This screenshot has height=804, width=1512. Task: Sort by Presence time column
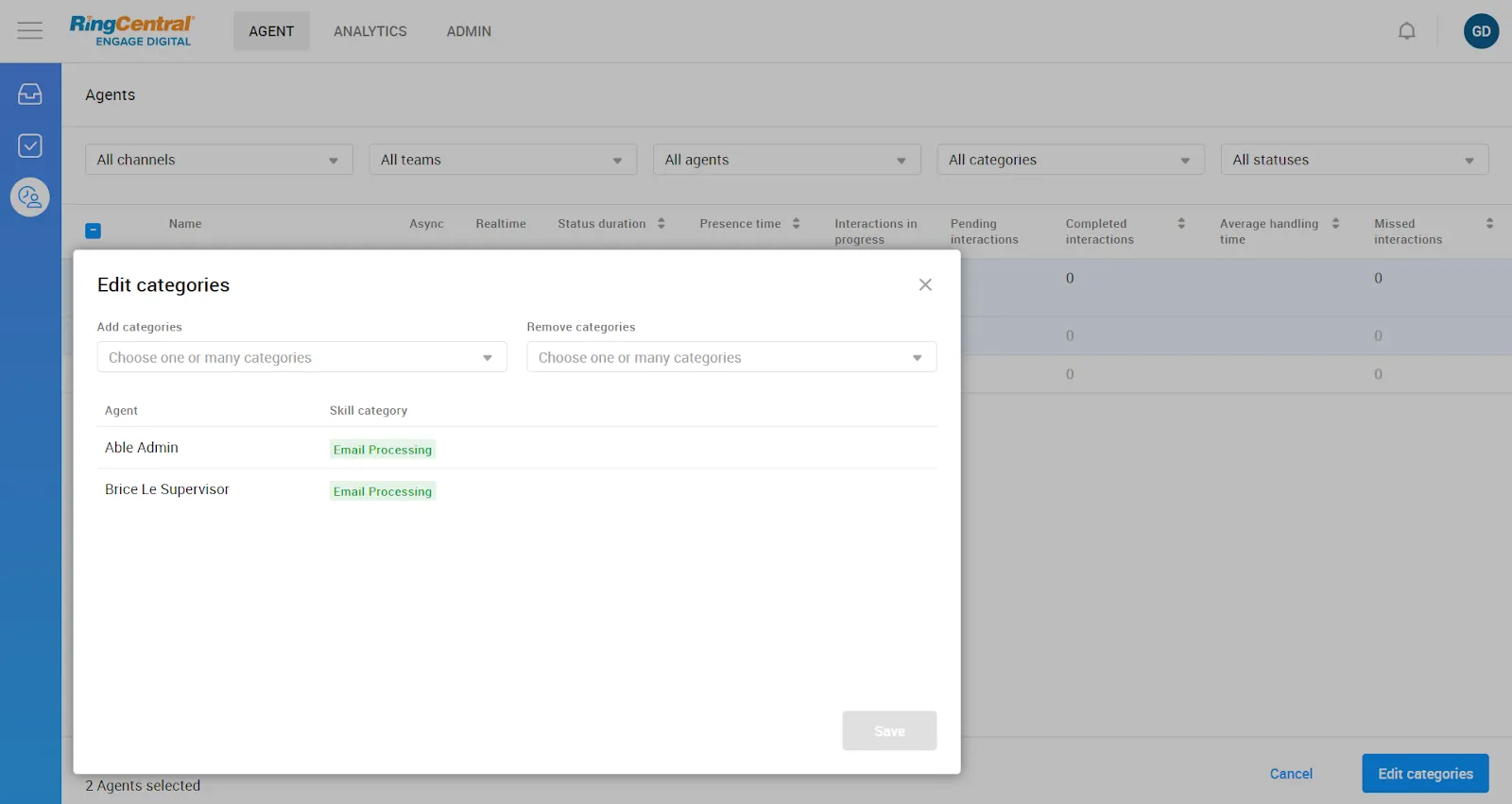796,224
